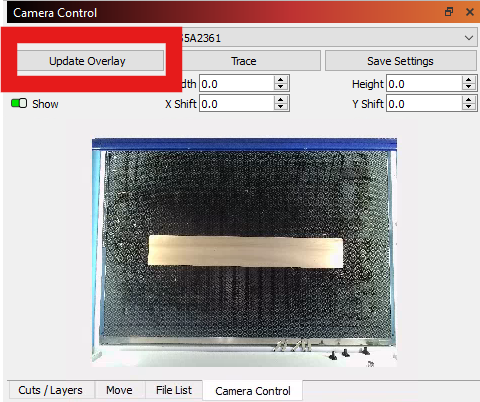This screenshot has height=402, width=480.
Task: Increase the Width value with up arrow
Action: pyautogui.click(x=281, y=80)
